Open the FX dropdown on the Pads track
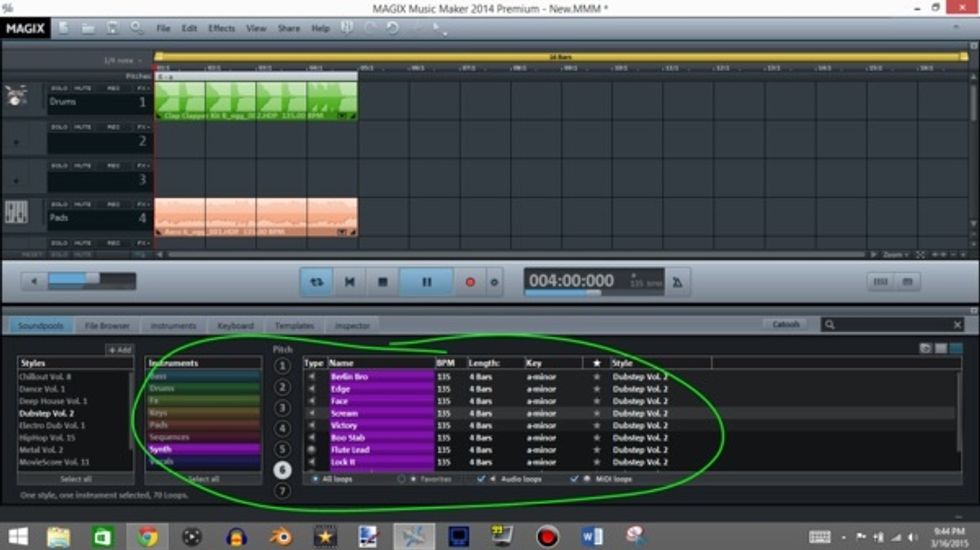Screen dimensions: 980x550 (x=144, y=204)
